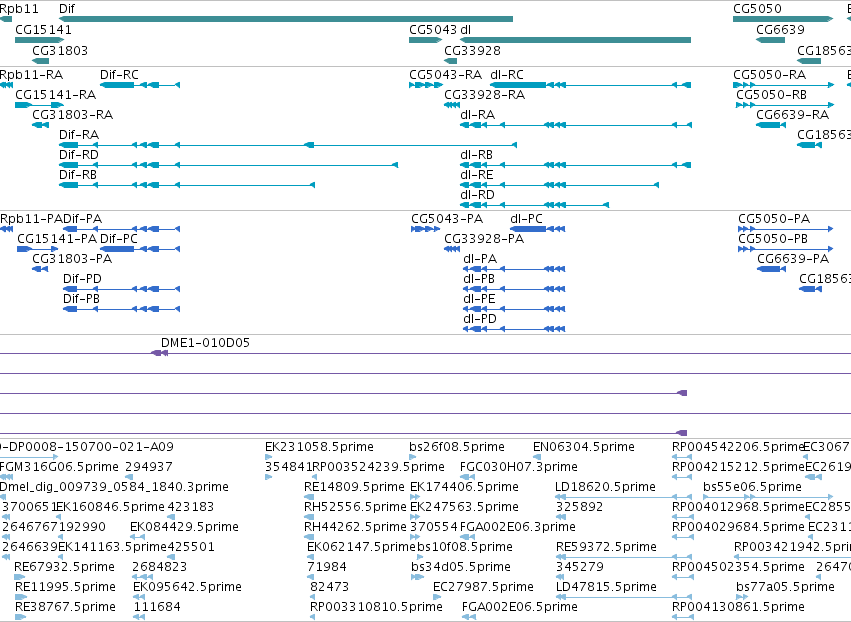Click the CG33928-PA protein label
The height and width of the screenshot is (622, 851).
(484, 239)
